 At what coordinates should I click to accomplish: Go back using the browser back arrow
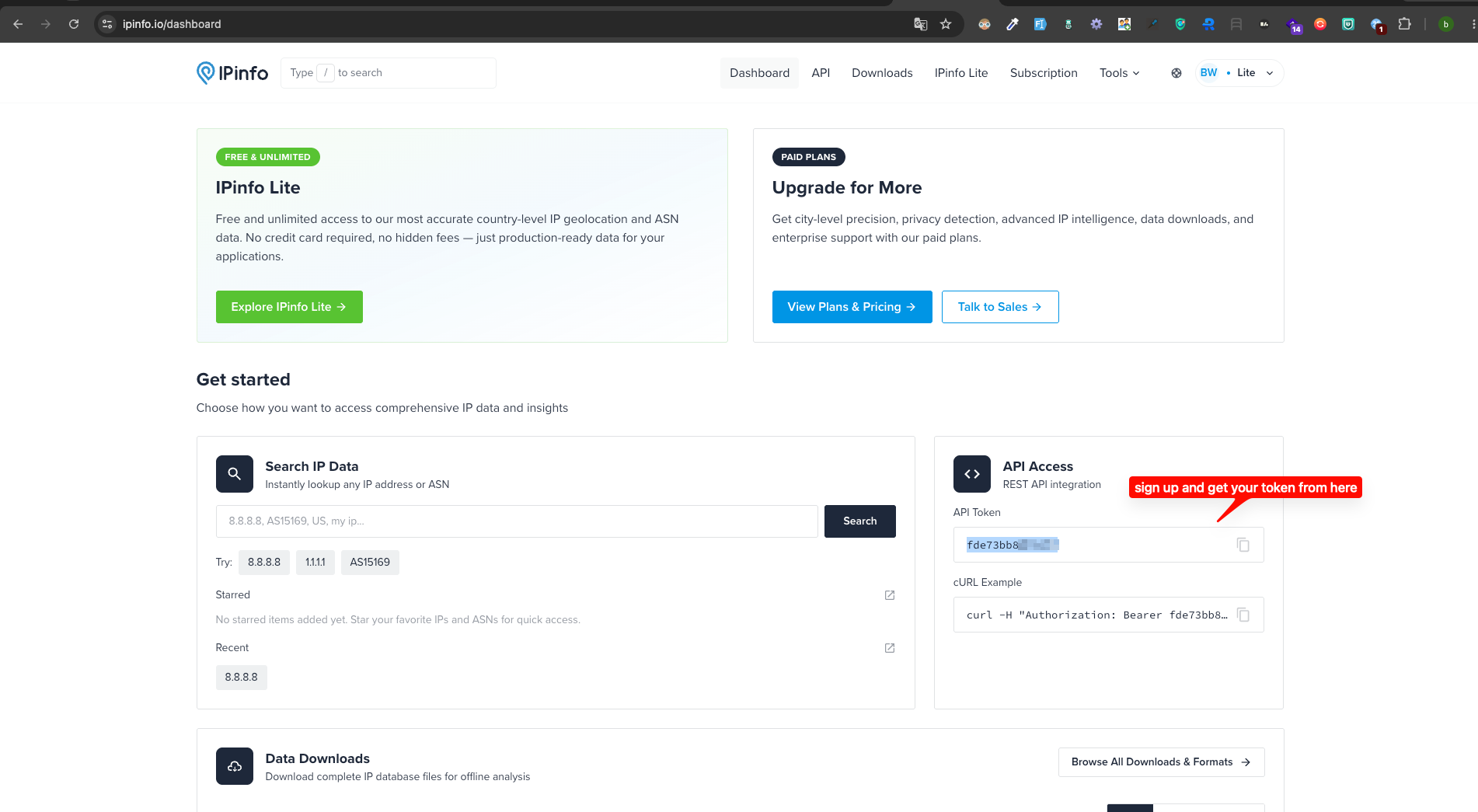point(18,24)
